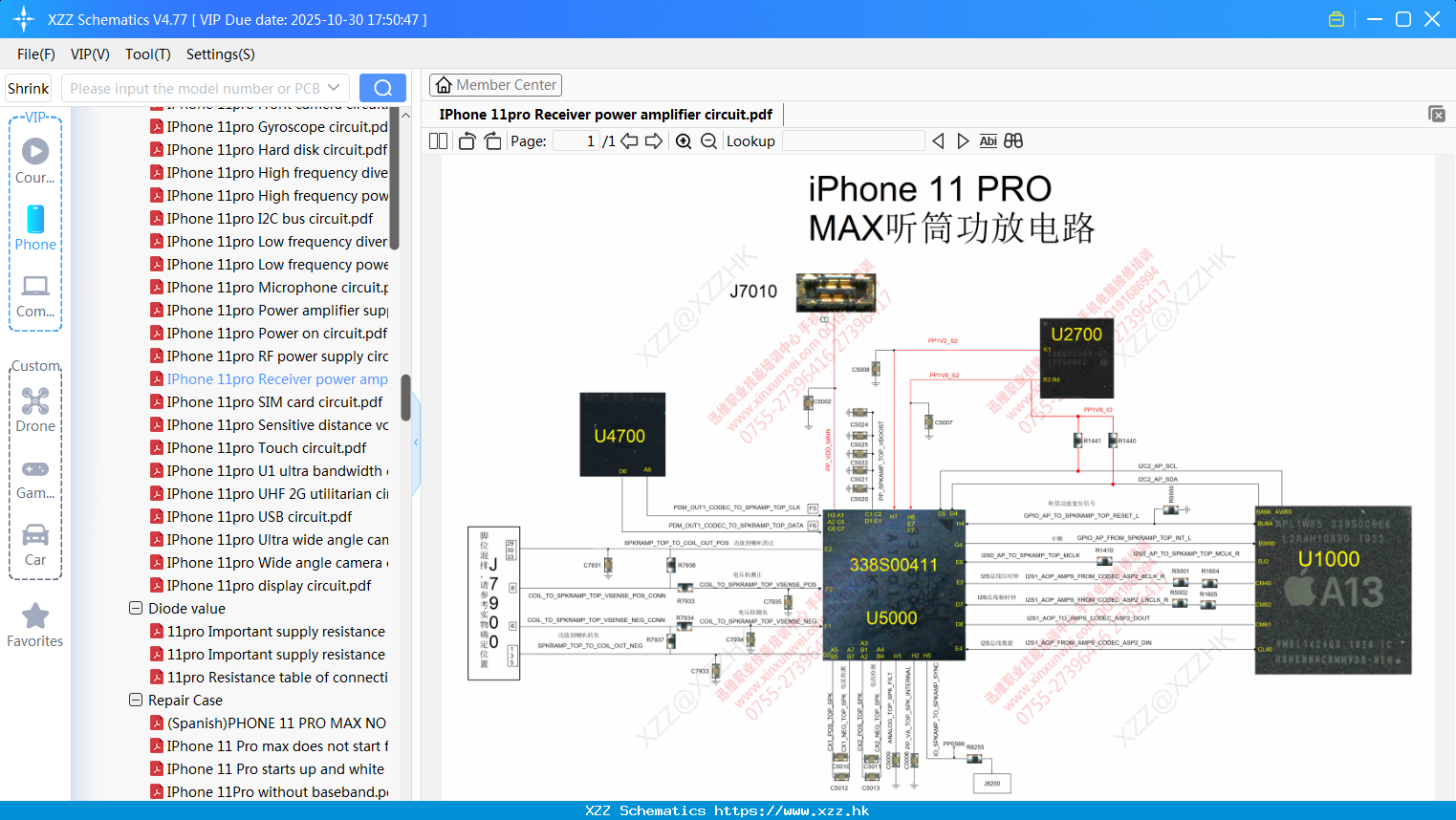1456x820 pixels.
Task: Jump to next lookup result
Action: click(963, 141)
